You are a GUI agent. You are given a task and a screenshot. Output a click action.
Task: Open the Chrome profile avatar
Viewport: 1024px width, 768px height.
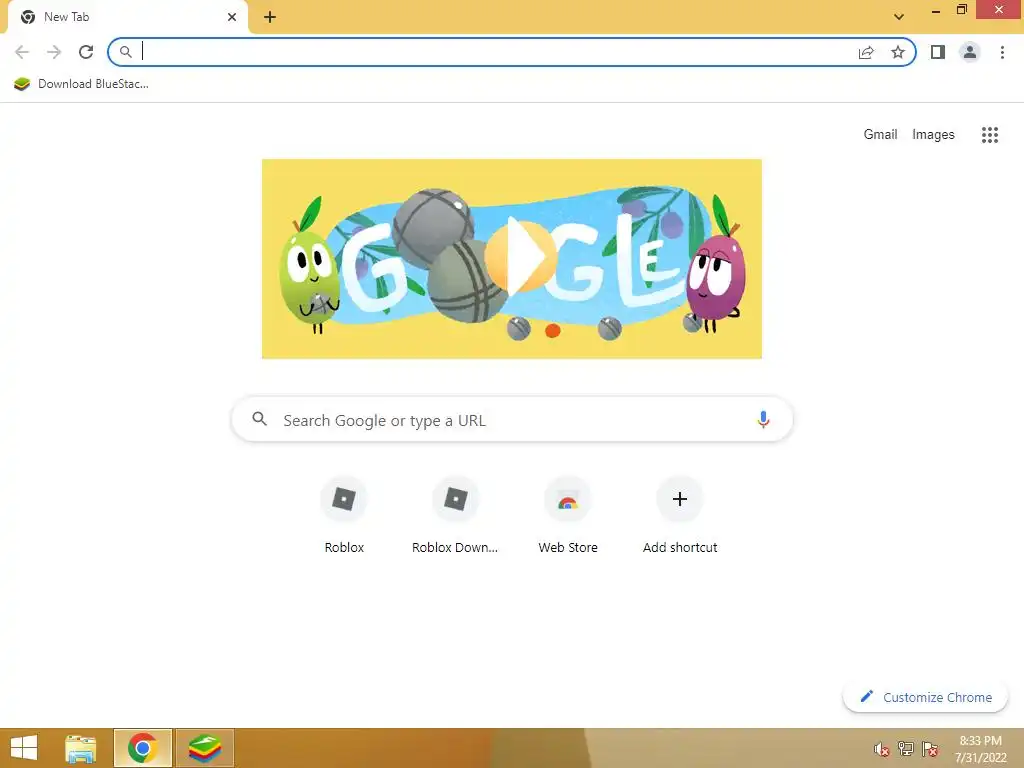pyautogui.click(x=970, y=52)
